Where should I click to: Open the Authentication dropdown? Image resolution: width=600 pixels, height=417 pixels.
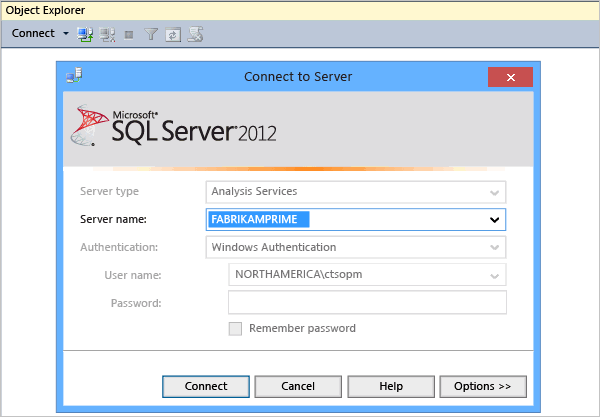click(x=494, y=247)
